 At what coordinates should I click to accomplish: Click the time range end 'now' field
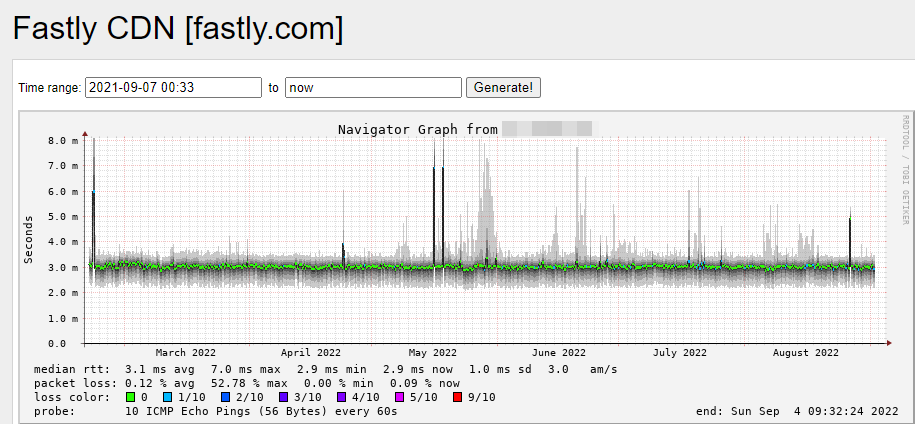373,87
